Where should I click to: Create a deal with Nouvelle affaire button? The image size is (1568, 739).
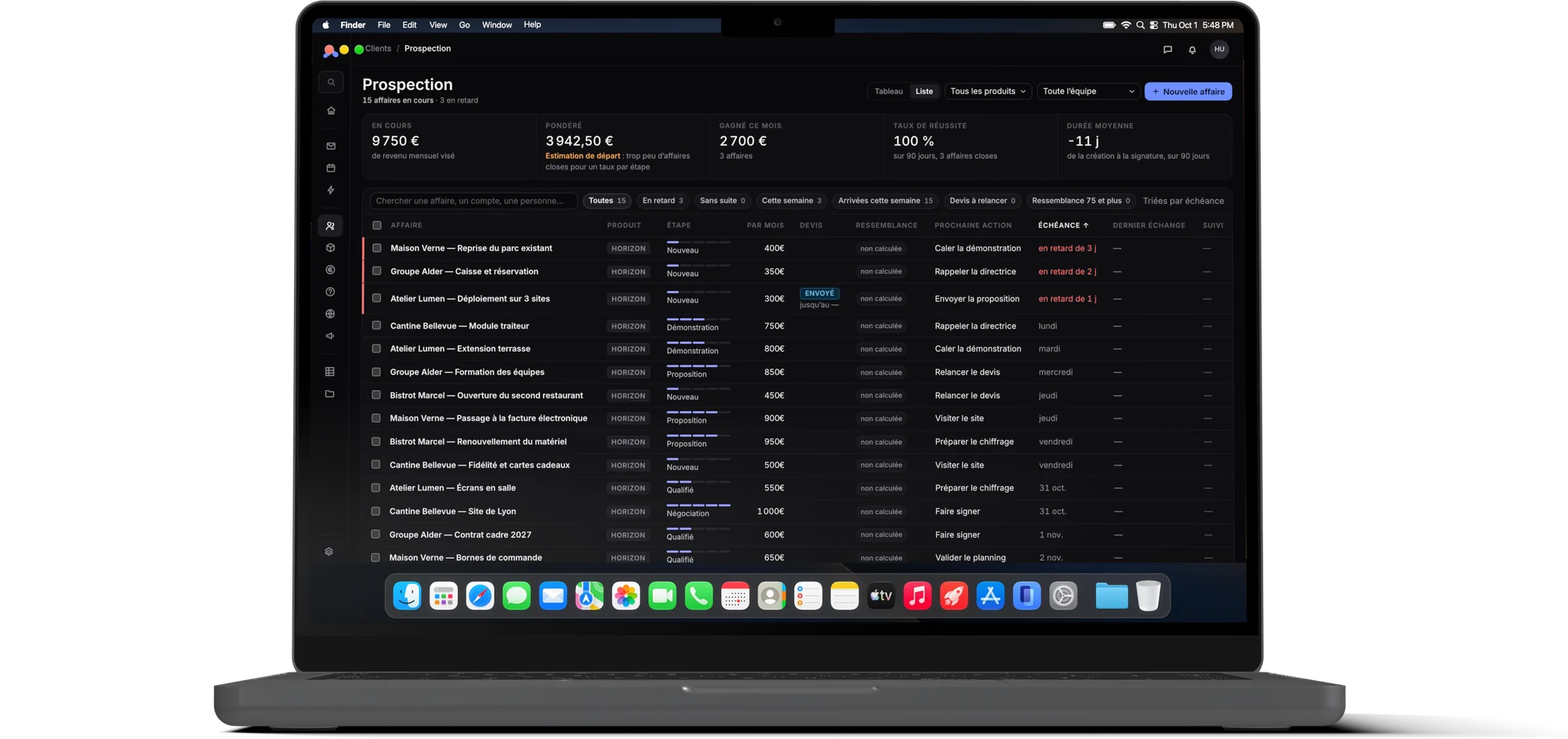pyautogui.click(x=1188, y=92)
